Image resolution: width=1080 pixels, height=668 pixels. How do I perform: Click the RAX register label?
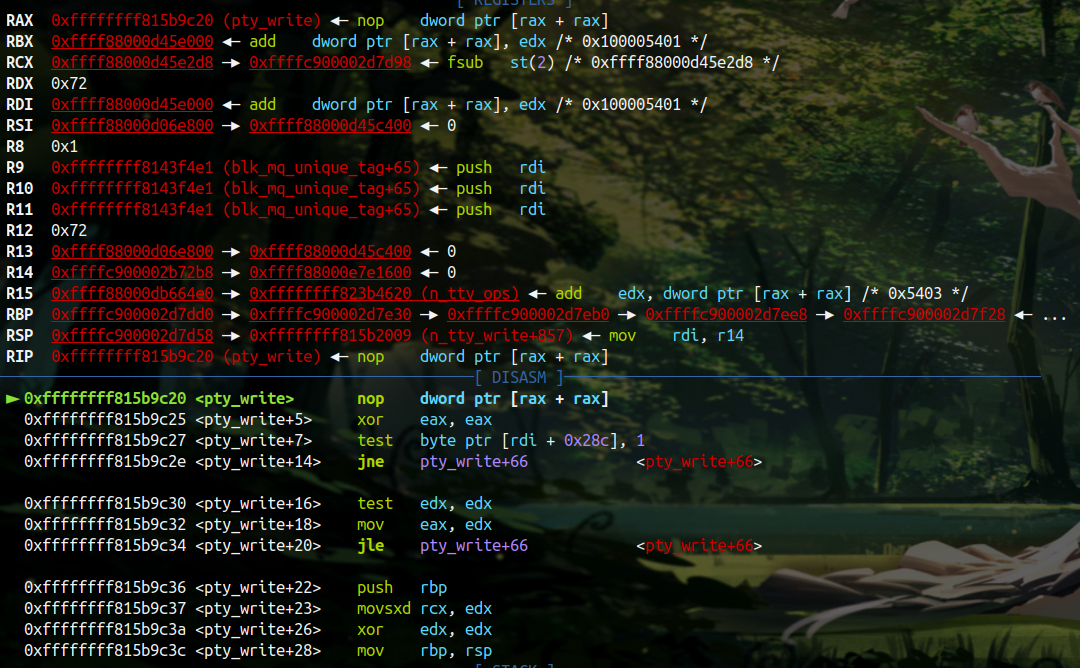pyautogui.click(x=18, y=20)
